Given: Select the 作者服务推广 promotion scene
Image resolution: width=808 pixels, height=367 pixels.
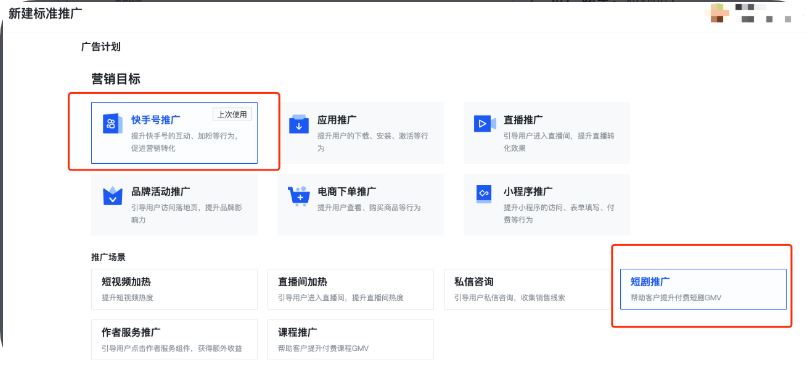Looking at the screenshot, I should [174, 339].
